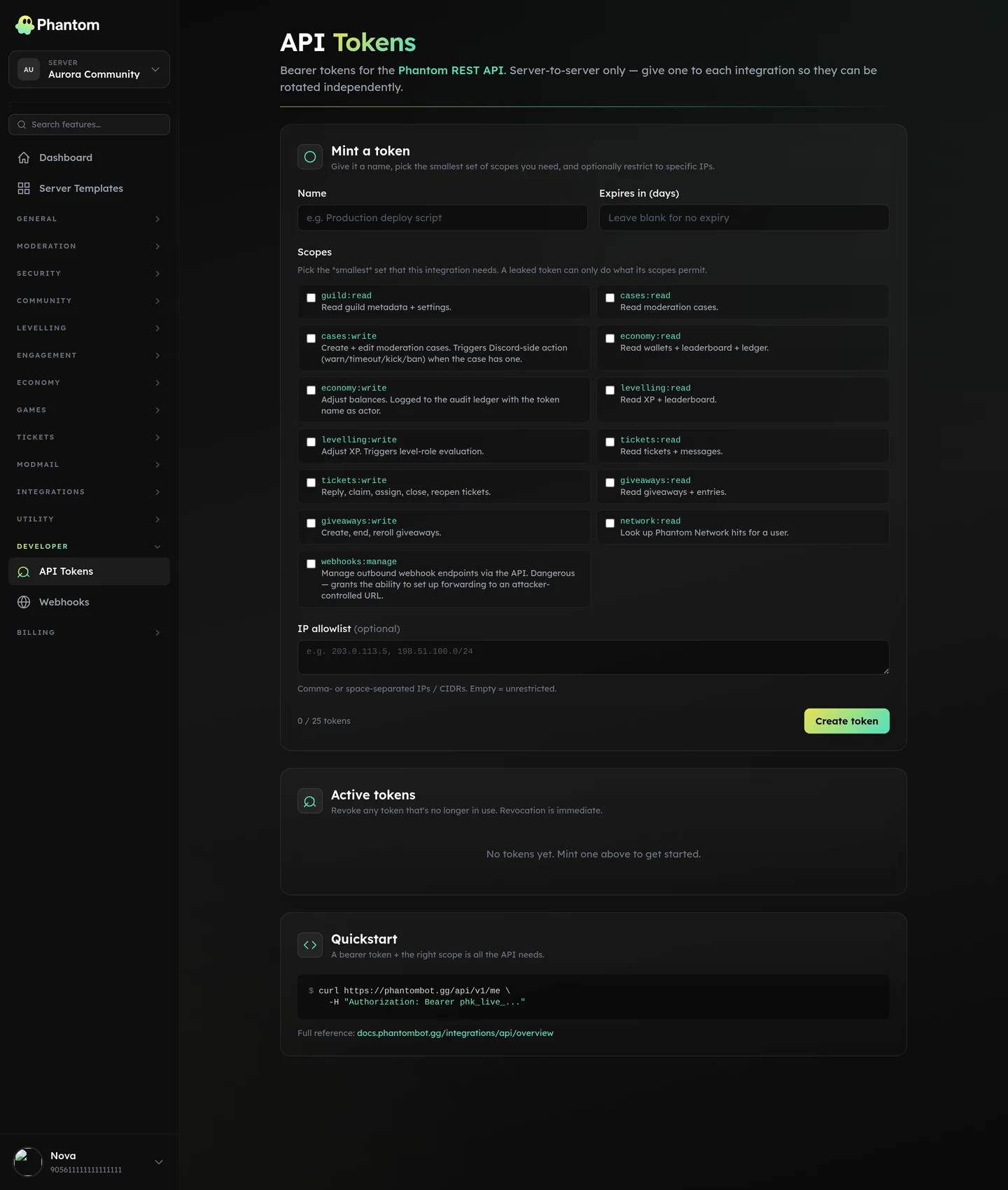Enable the cases:read scope checkbox
This screenshot has width=1008, height=1190.
[610, 297]
